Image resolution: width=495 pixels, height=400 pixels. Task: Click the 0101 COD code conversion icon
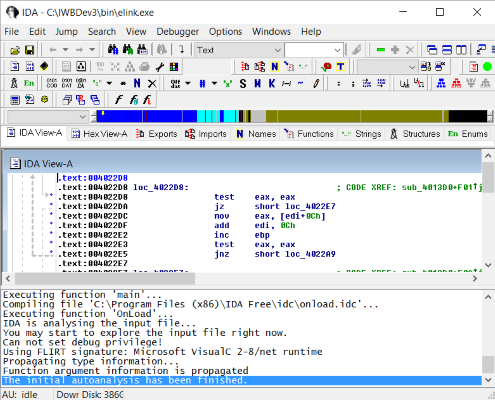tap(52, 83)
